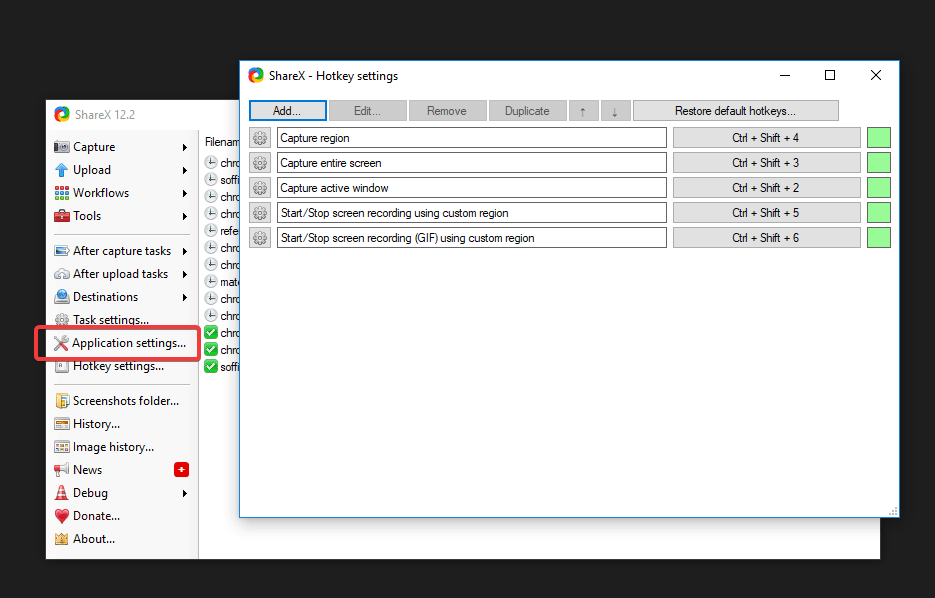935x598 pixels.
Task: Open Screenshots folder via its folder icon
Action: click(61, 401)
